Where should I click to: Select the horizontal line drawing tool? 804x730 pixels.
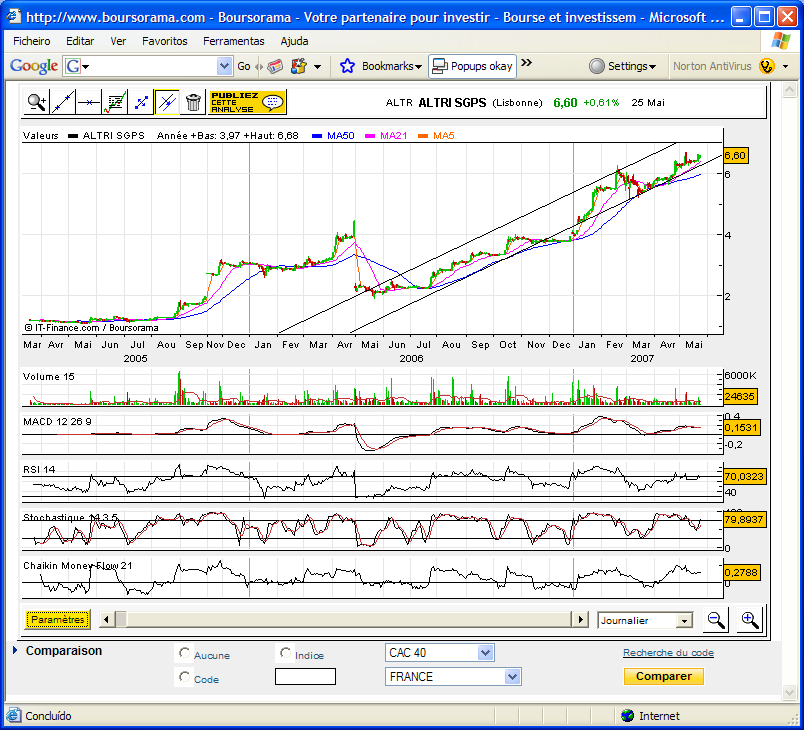pyautogui.click(x=89, y=102)
